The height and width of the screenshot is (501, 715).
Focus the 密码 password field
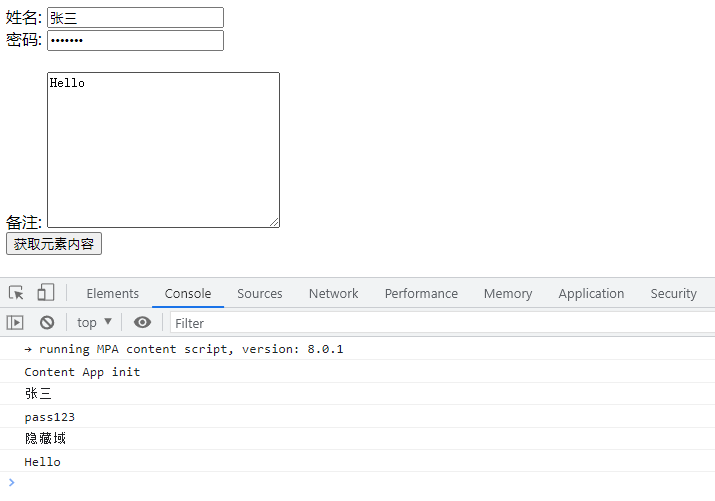pos(135,40)
